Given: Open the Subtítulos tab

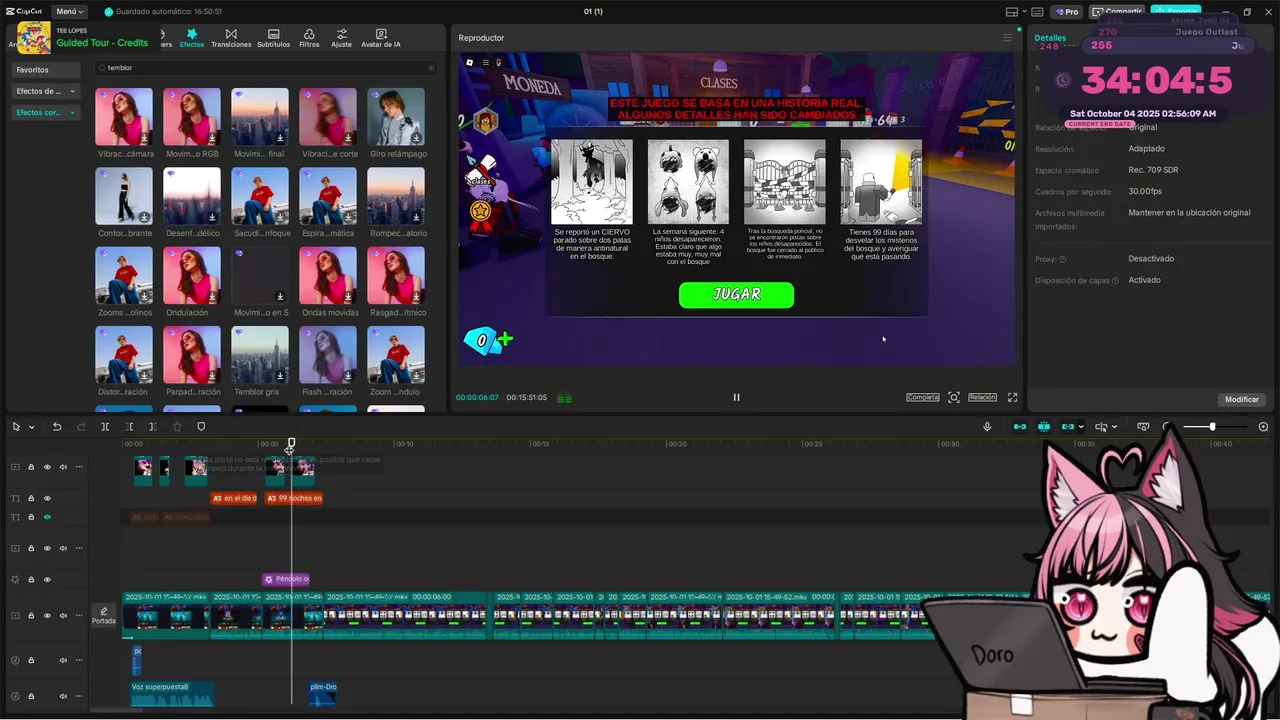Looking at the screenshot, I should (x=274, y=38).
